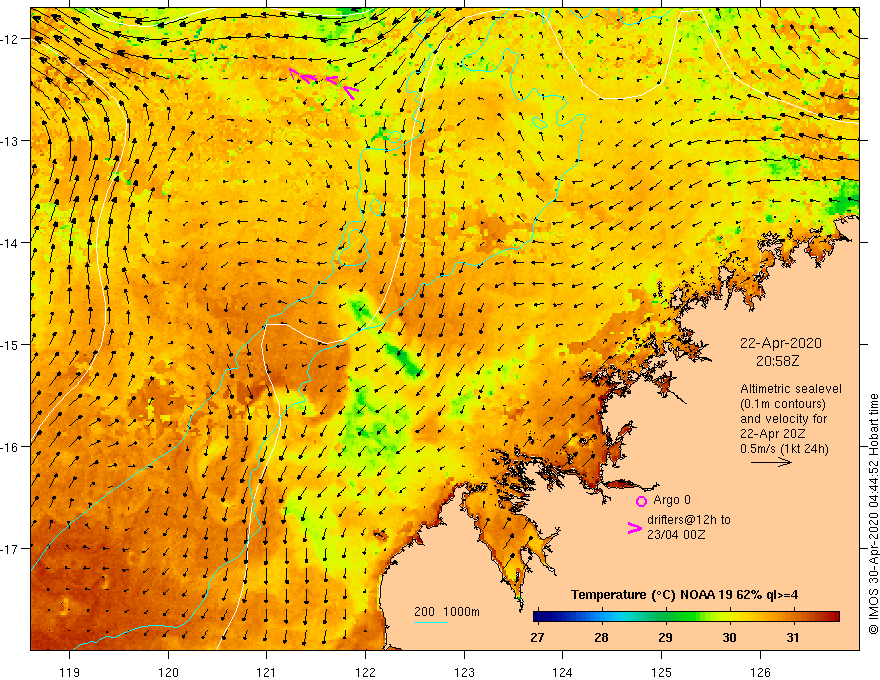Click the 'Altimetric sealevel' text

click(x=791, y=389)
